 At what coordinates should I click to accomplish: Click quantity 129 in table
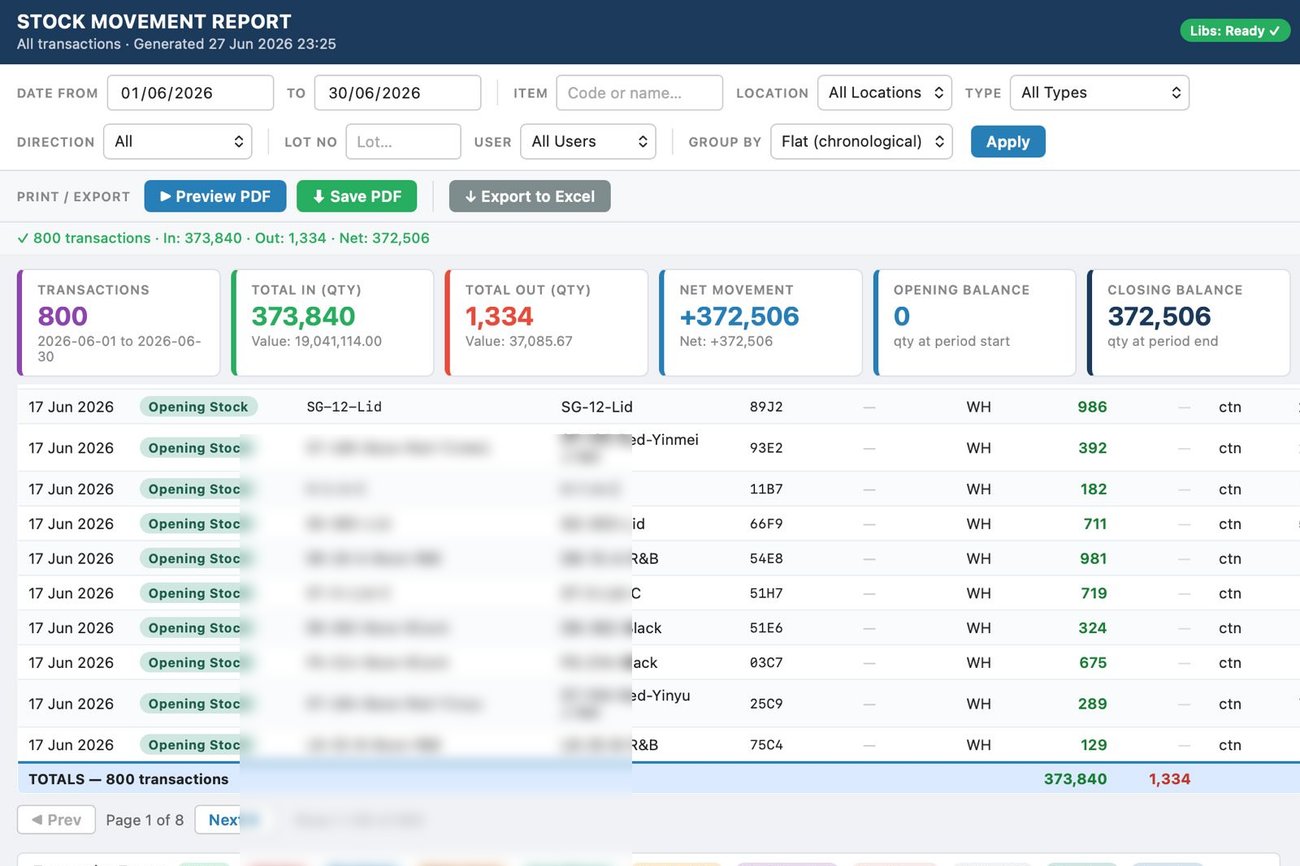(x=1093, y=745)
